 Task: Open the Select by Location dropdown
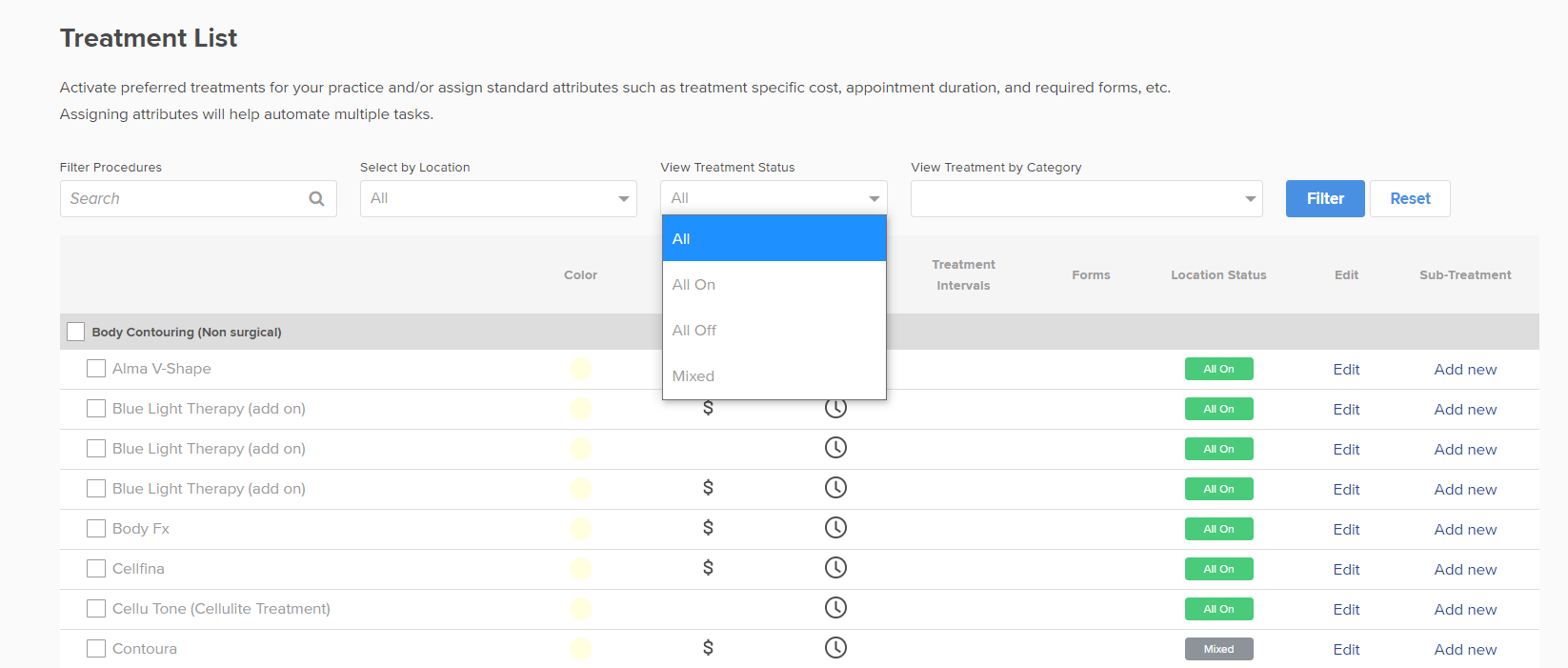(498, 198)
